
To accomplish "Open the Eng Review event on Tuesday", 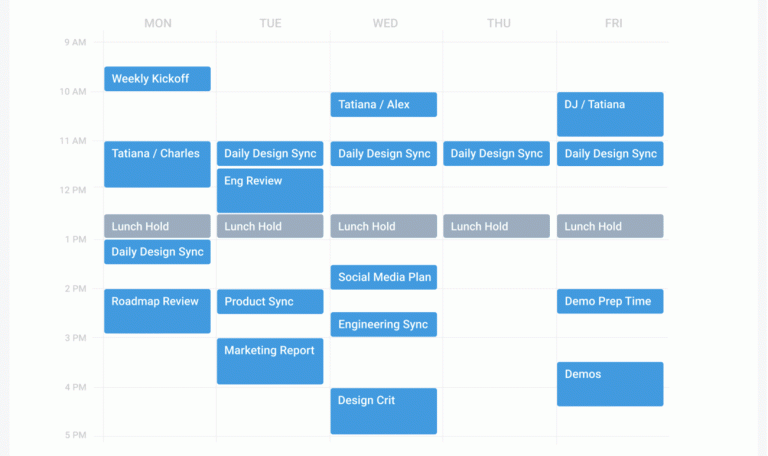I will [x=270, y=190].
